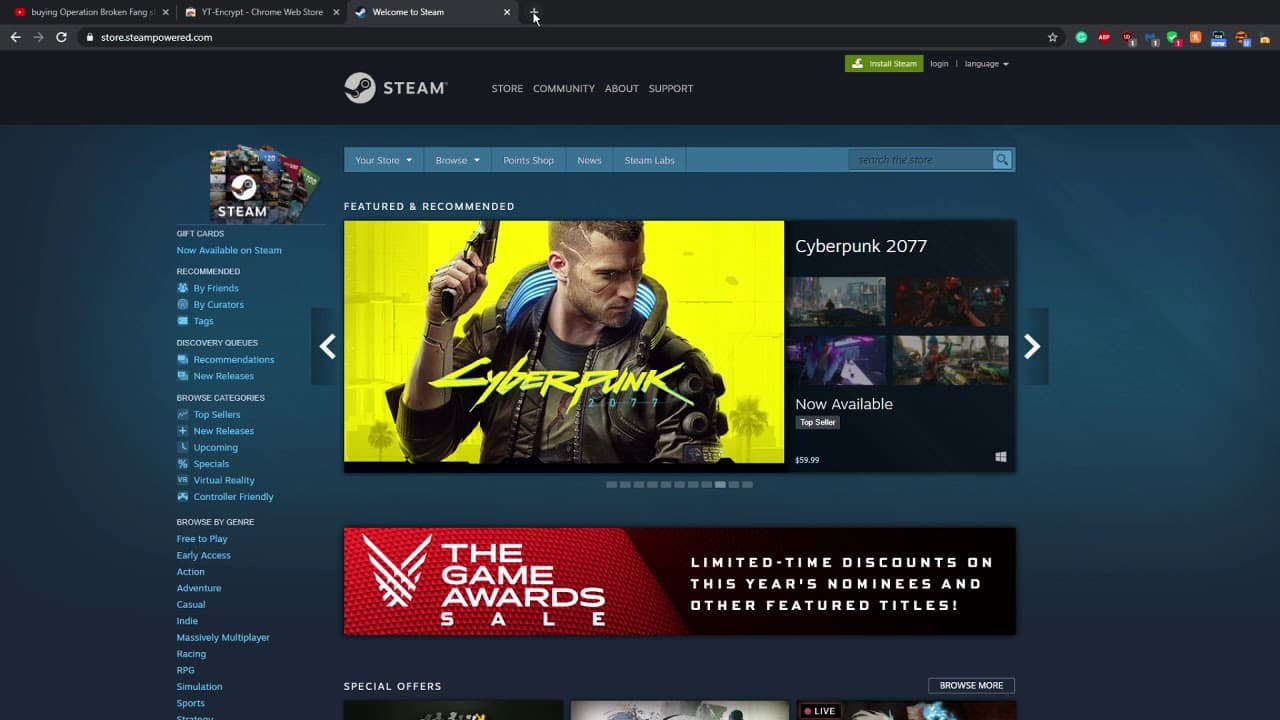The height and width of the screenshot is (720, 1280).
Task: Go back in browser history
Action: [x=15, y=37]
